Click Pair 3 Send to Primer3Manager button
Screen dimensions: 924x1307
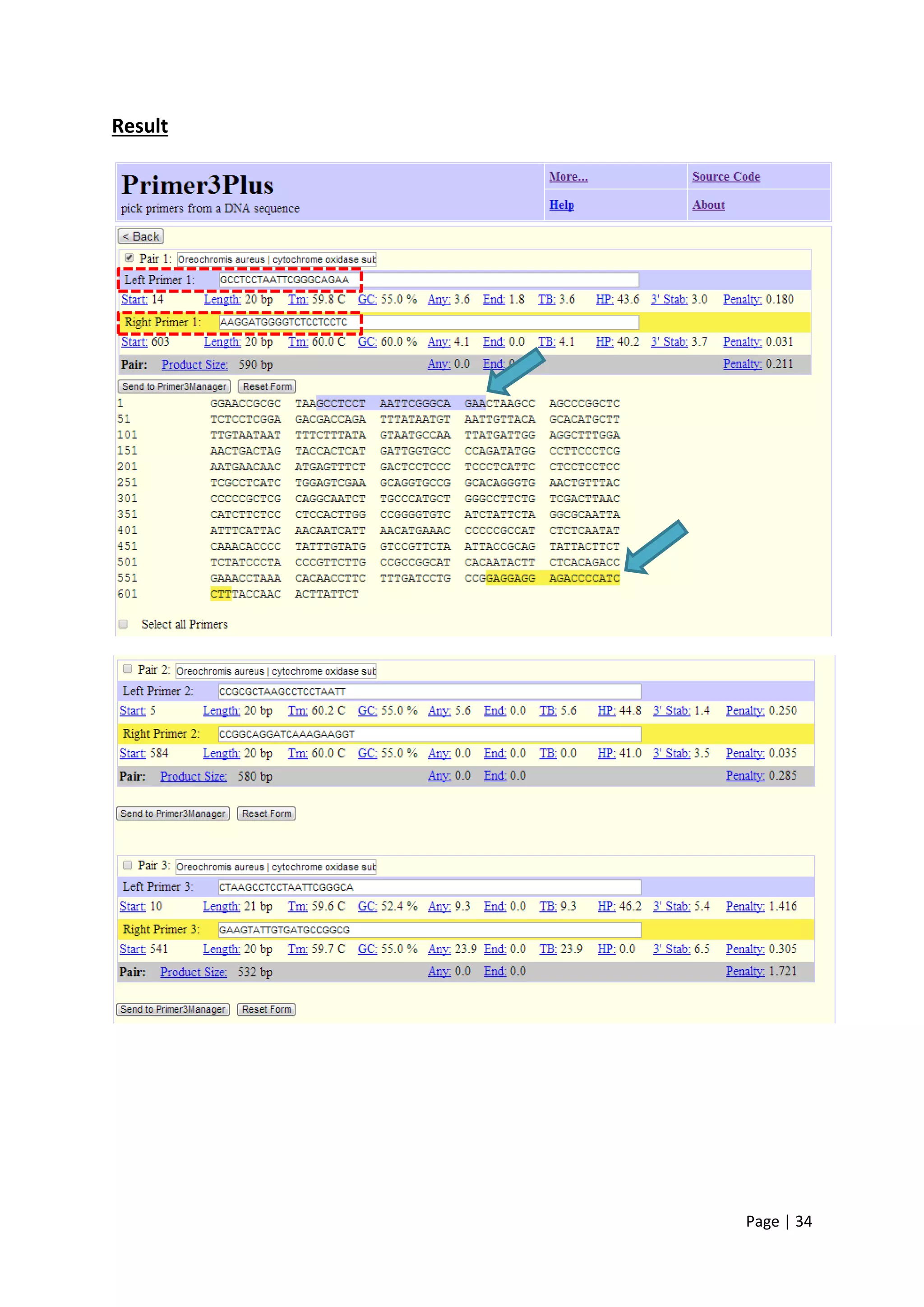(x=172, y=1009)
